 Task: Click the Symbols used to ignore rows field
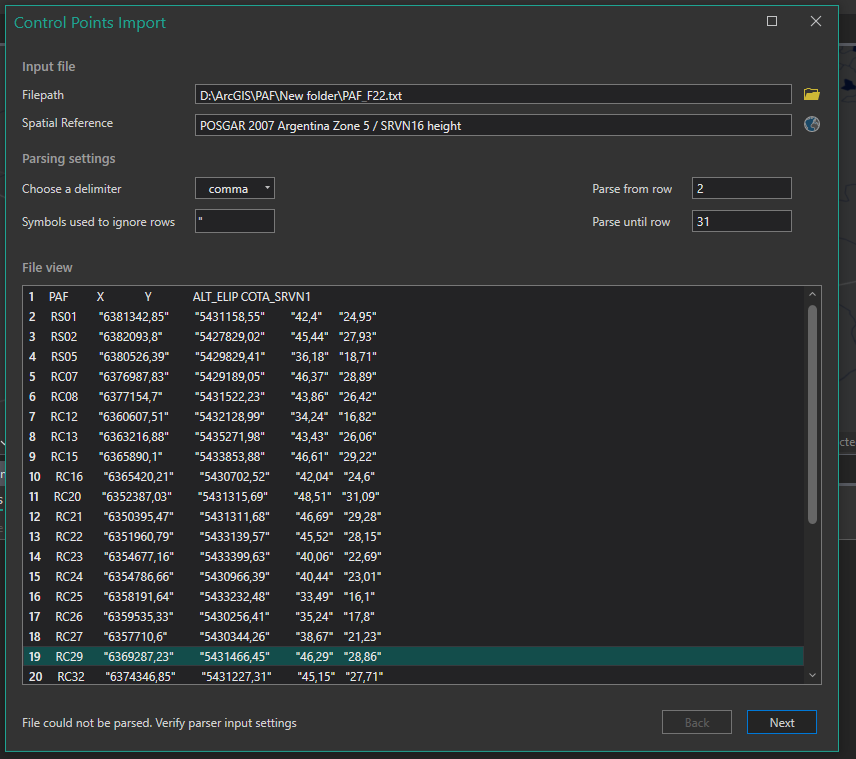click(x=234, y=221)
